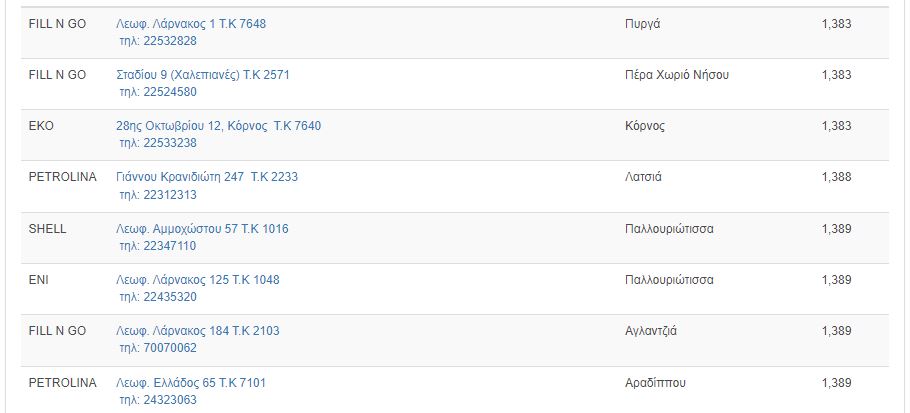
Task: Open Λεωφ. Αμμοχώστου 57 address link
Action: click(202, 229)
